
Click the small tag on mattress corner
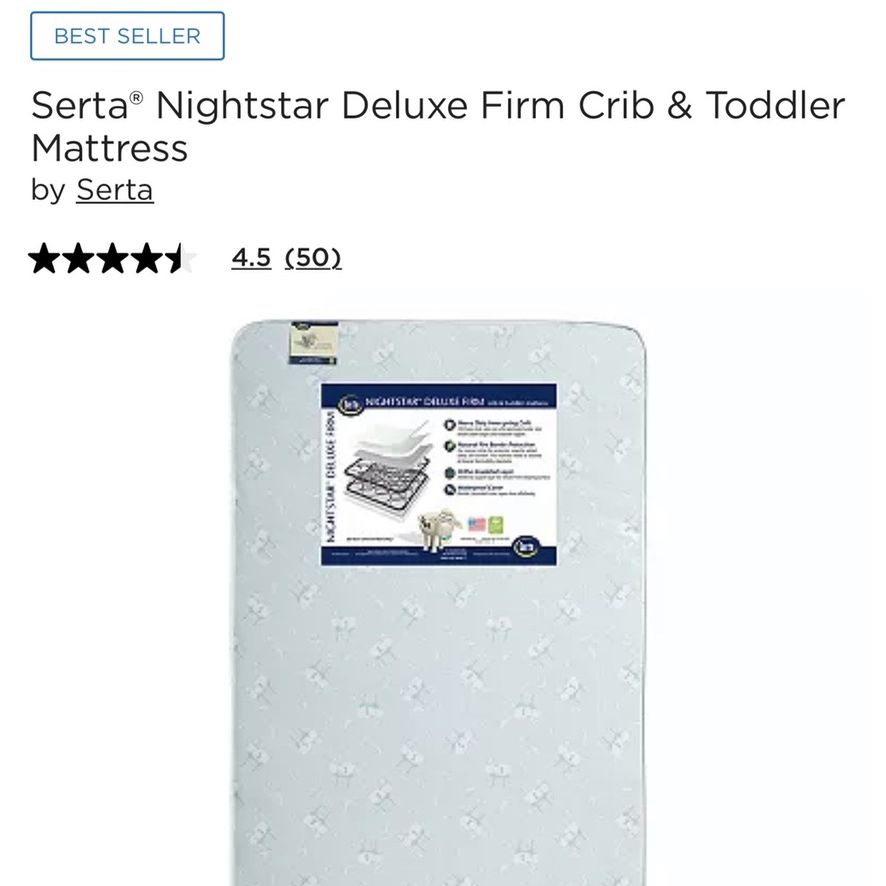(314, 343)
